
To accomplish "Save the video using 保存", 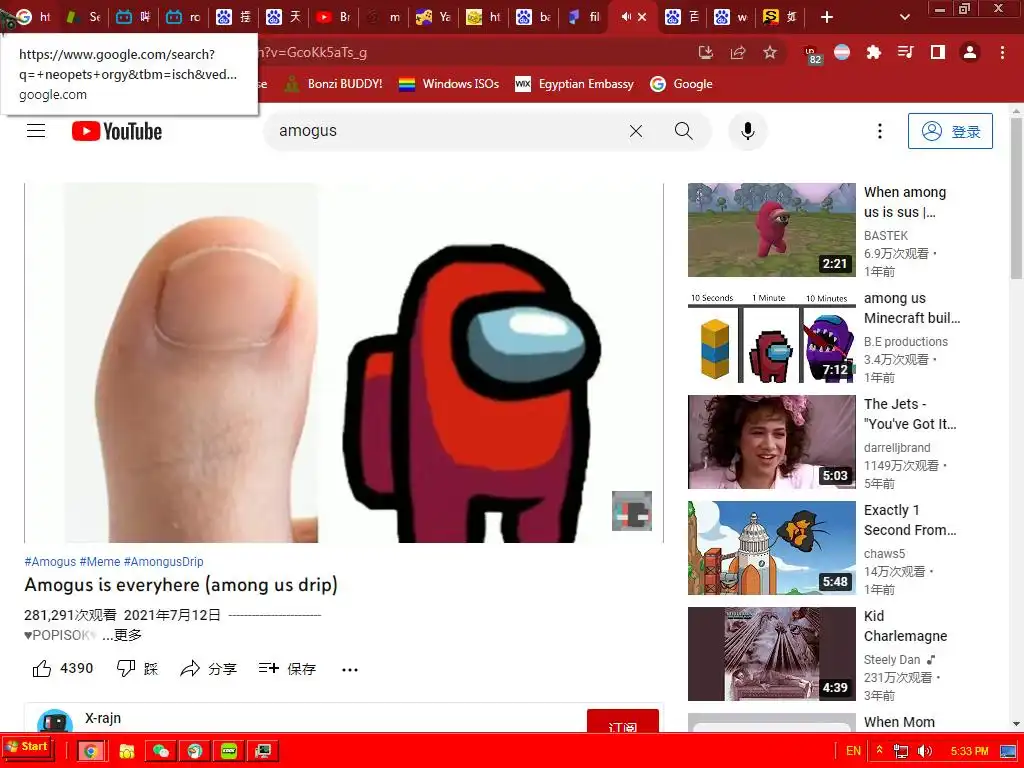I will (287, 669).
